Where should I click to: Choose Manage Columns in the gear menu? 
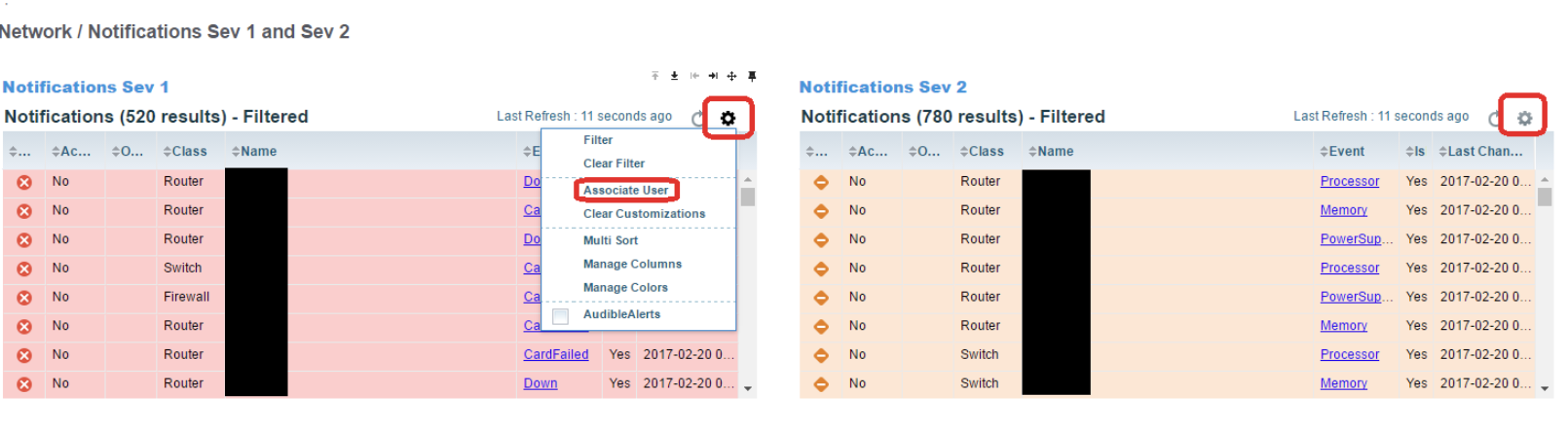(x=632, y=265)
